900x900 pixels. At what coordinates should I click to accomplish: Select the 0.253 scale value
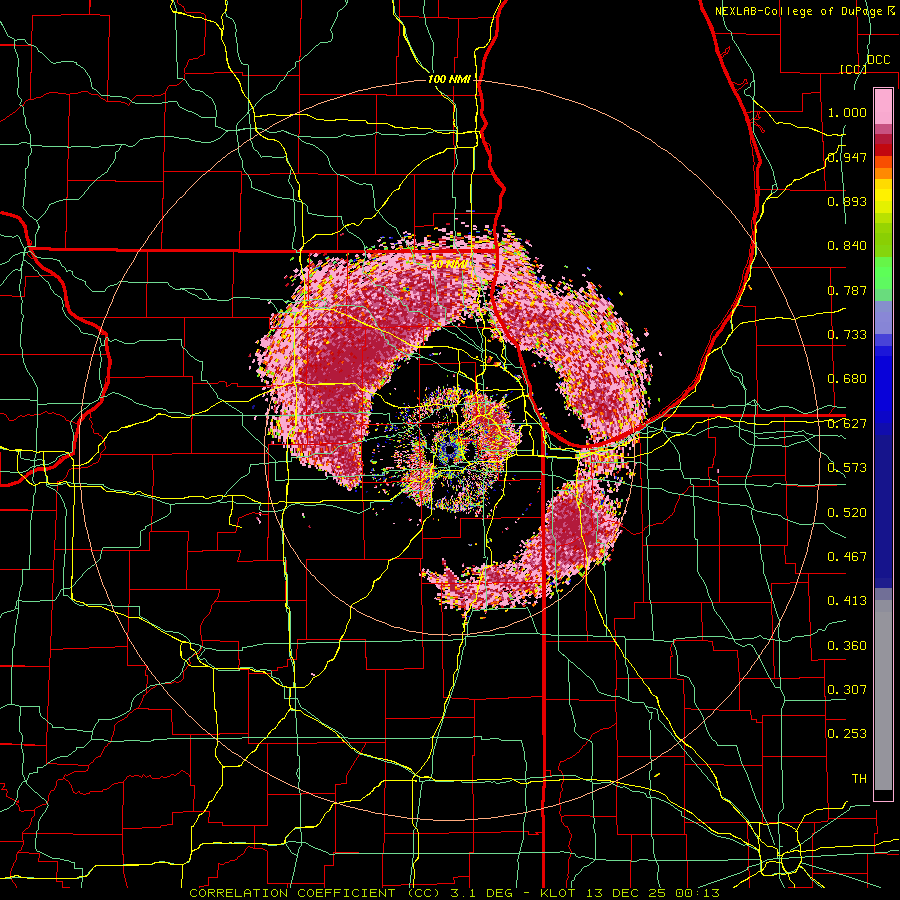tap(847, 734)
